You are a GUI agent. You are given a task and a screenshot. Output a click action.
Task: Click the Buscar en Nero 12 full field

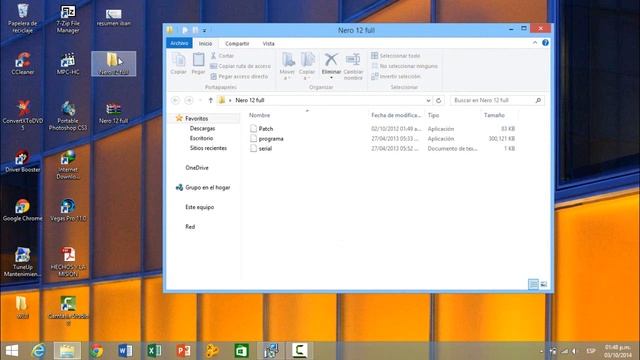[x=497, y=100]
